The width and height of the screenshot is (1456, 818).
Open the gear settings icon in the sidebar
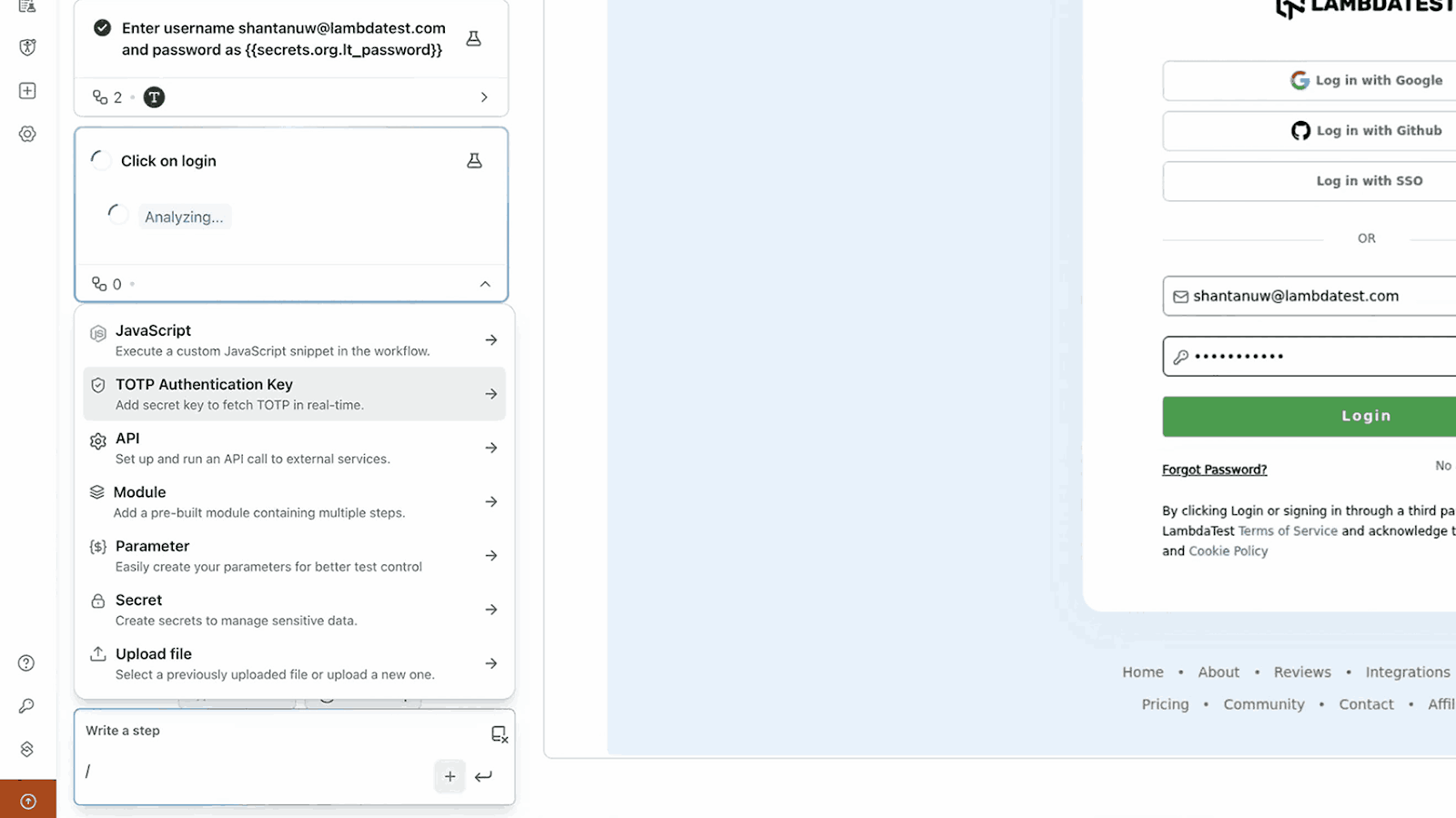pos(27,134)
